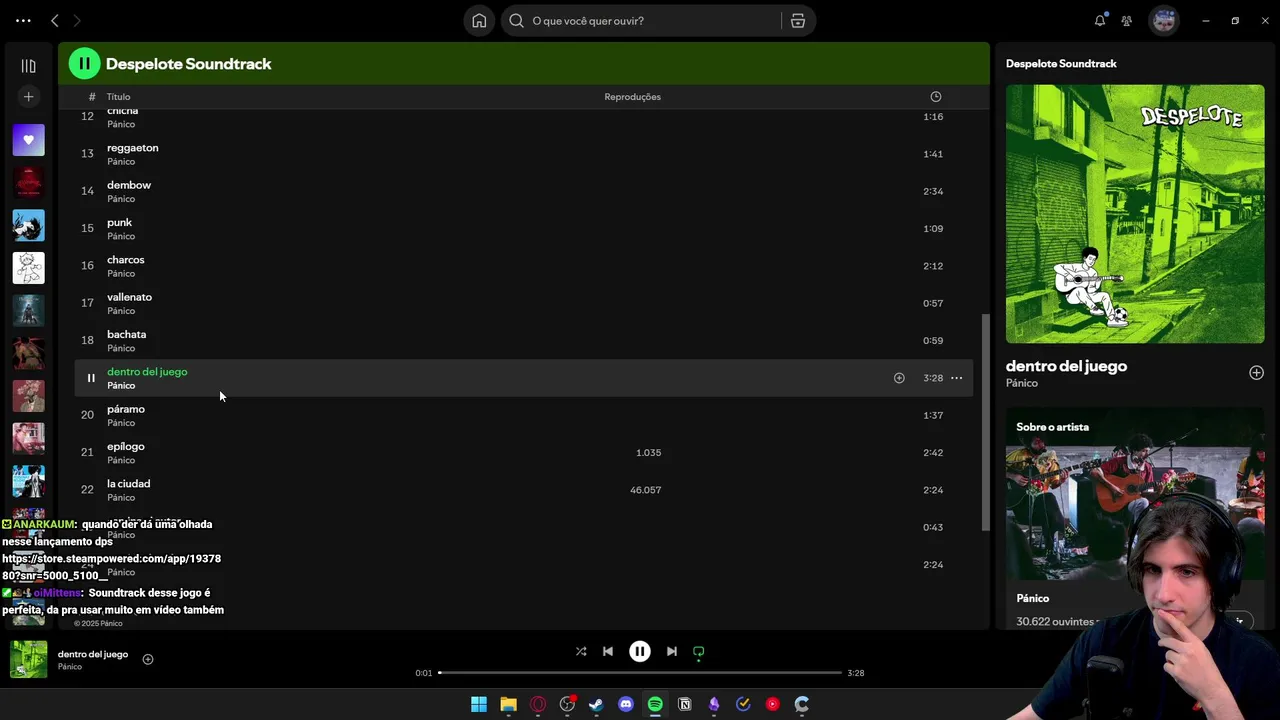The width and height of the screenshot is (1280, 720).
Task: Seek in the playback progress bar
Action: (x=640, y=673)
